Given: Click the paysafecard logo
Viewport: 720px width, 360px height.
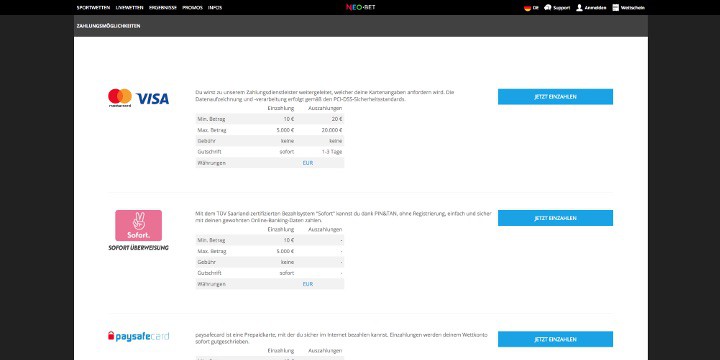Looking at the screenshot, I should [139, 336].
